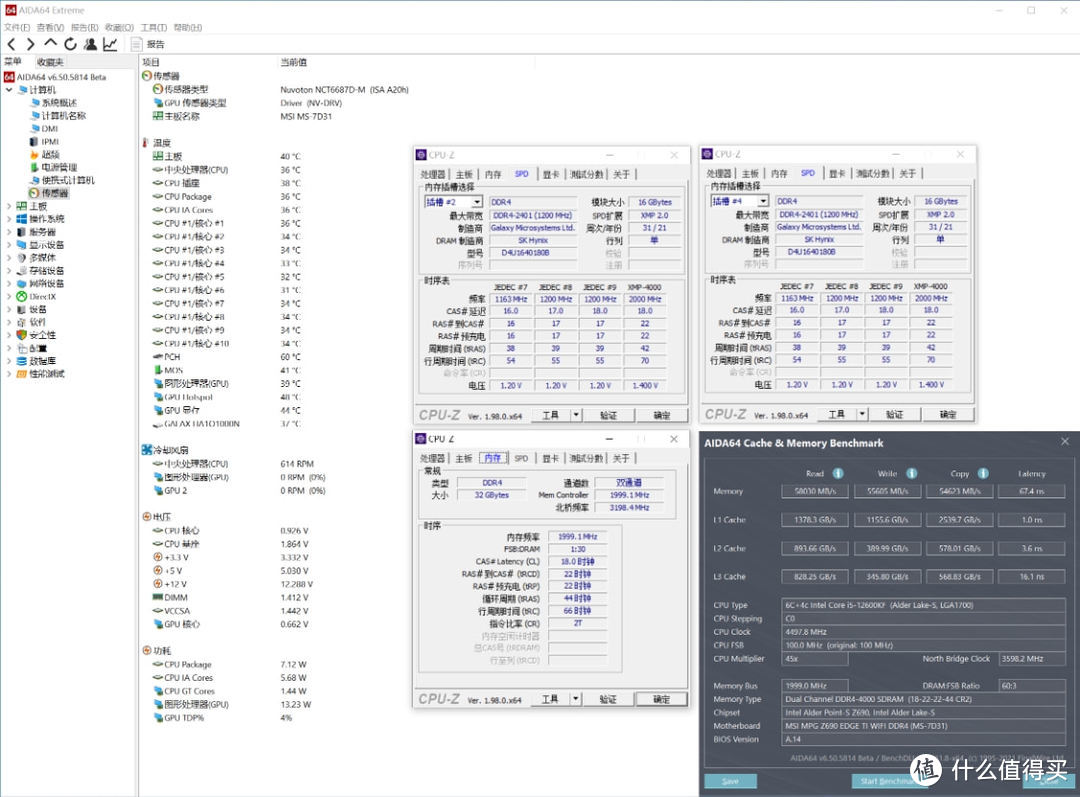
Task: Select the 网络设备 network devices sidebar icon
Action: point(22,284)
